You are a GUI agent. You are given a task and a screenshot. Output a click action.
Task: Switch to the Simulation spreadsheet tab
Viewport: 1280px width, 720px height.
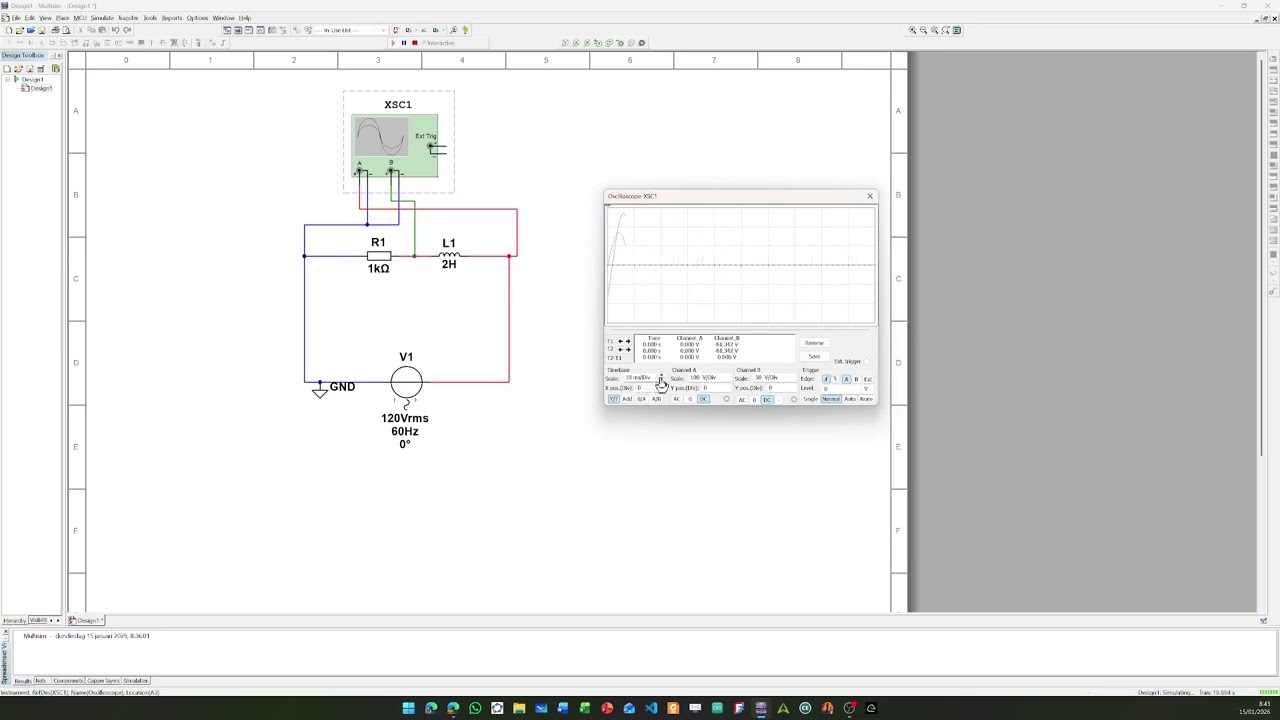pyautogui.click(x=136, y=681)
